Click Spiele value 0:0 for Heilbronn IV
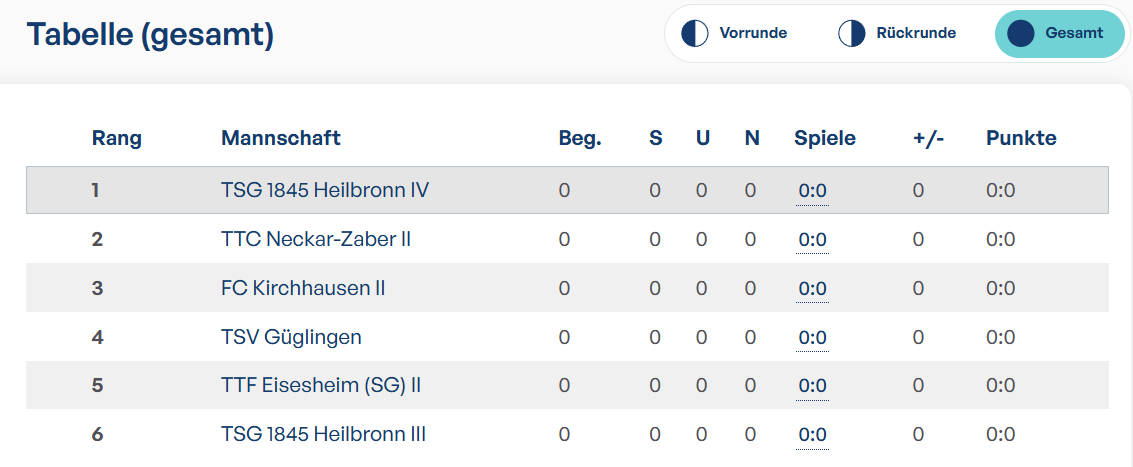 (812, 192)
